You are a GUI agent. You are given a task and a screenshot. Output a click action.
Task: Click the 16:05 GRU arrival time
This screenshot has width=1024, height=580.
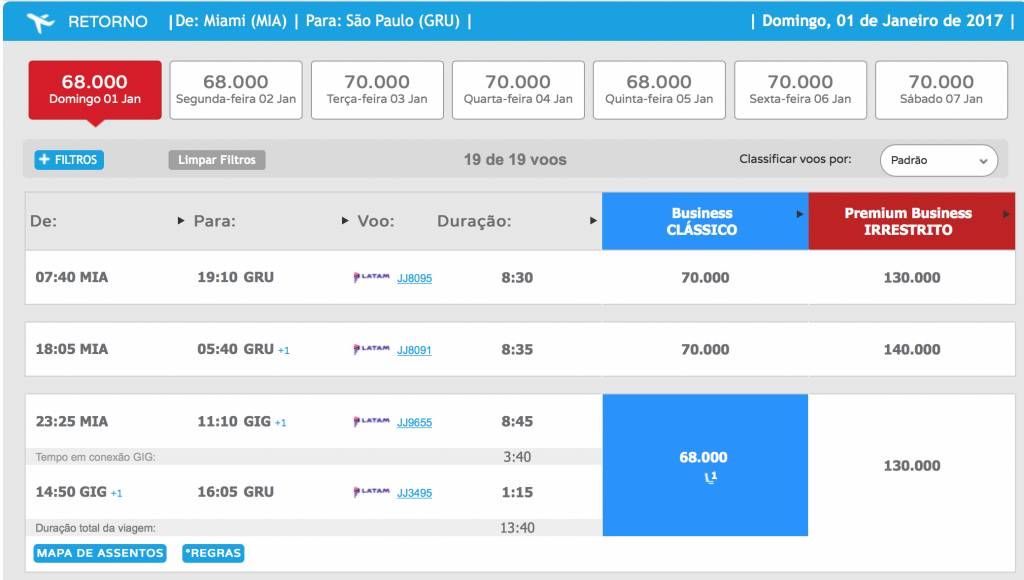pos(236,492)
